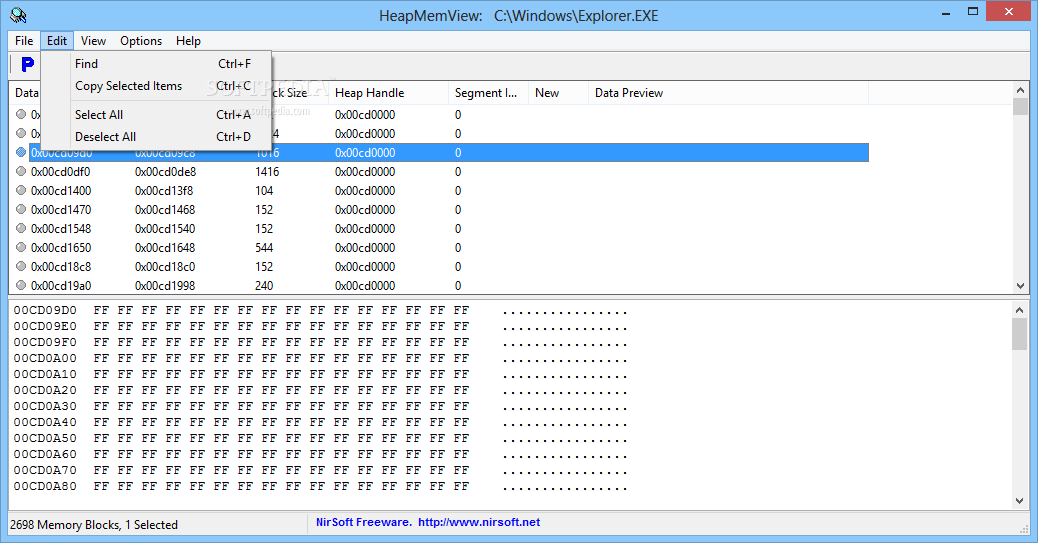Open the Help menu
The image size is (1038, 543).
(188, 40)
